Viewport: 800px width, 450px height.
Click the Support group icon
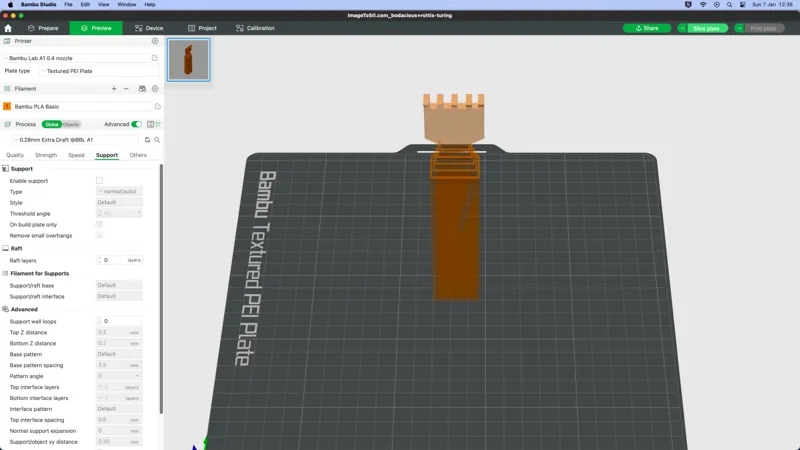(6, 168)
